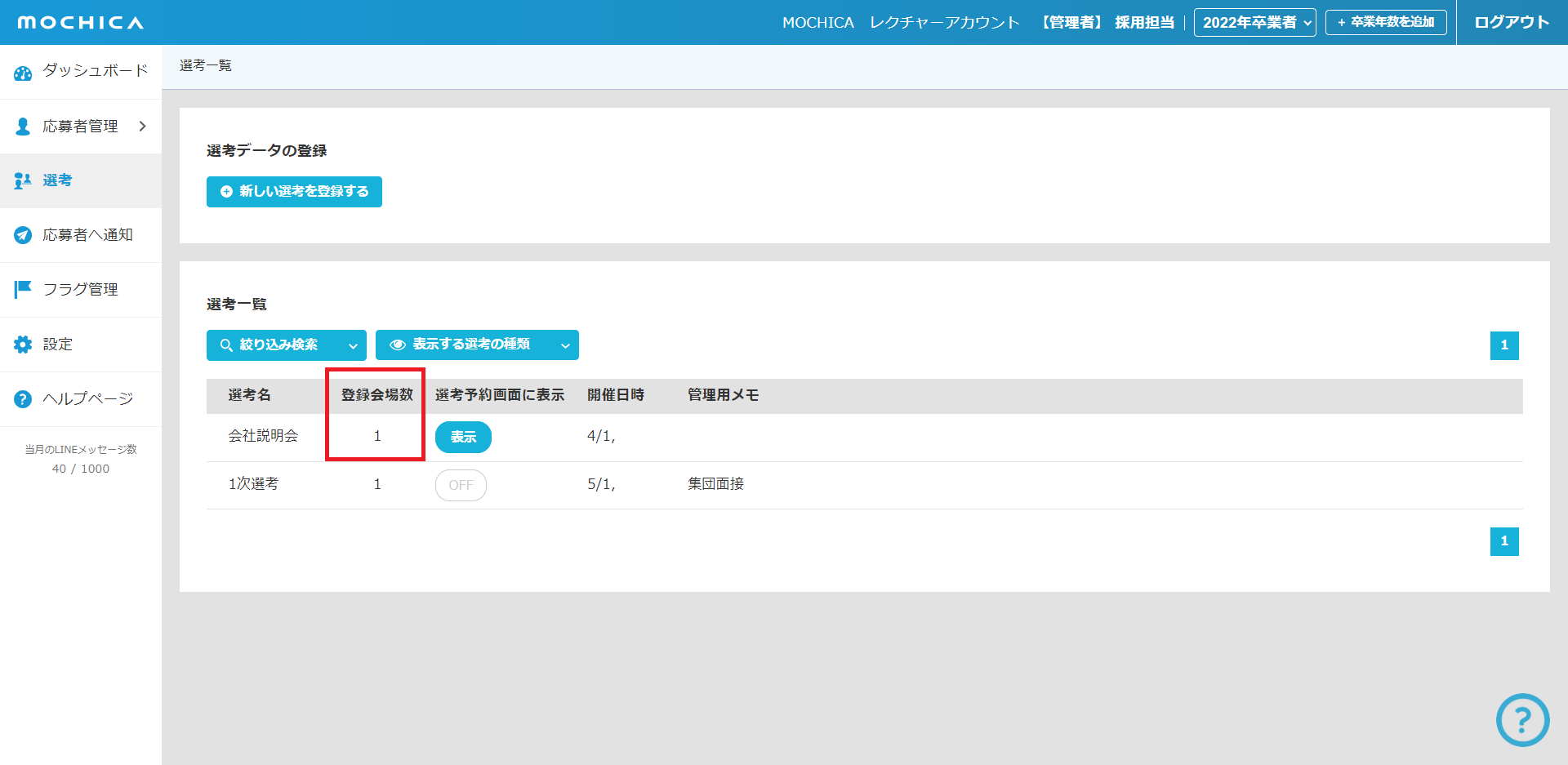Open フラグ管理 in the sidebar menu

click(x=80, y=290)
